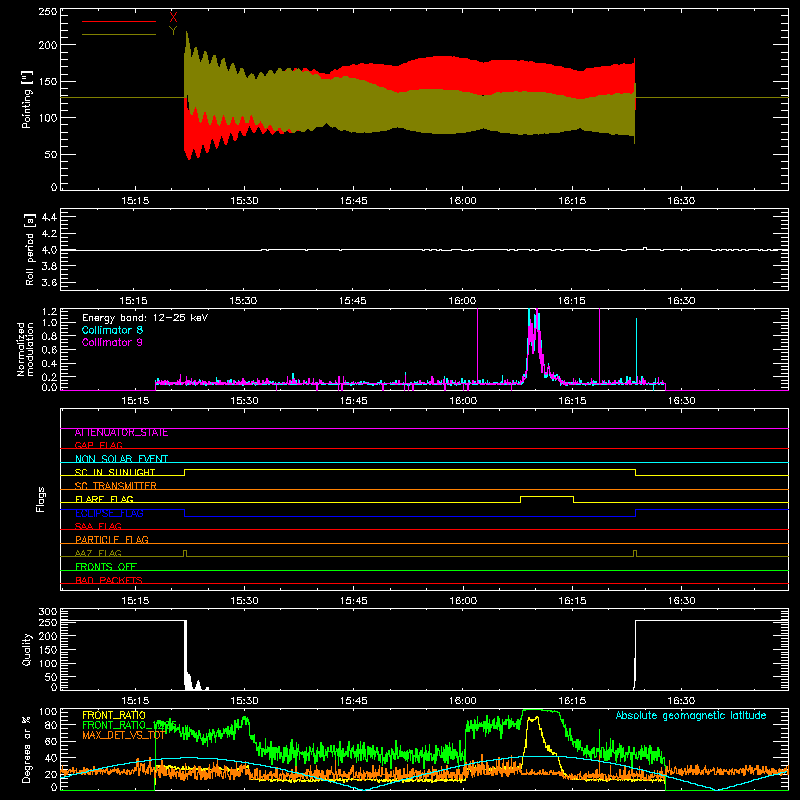Viewport: 800px width, 800px height.
Task: Click the PARTICLE_FLAG label
Action: 112,539
